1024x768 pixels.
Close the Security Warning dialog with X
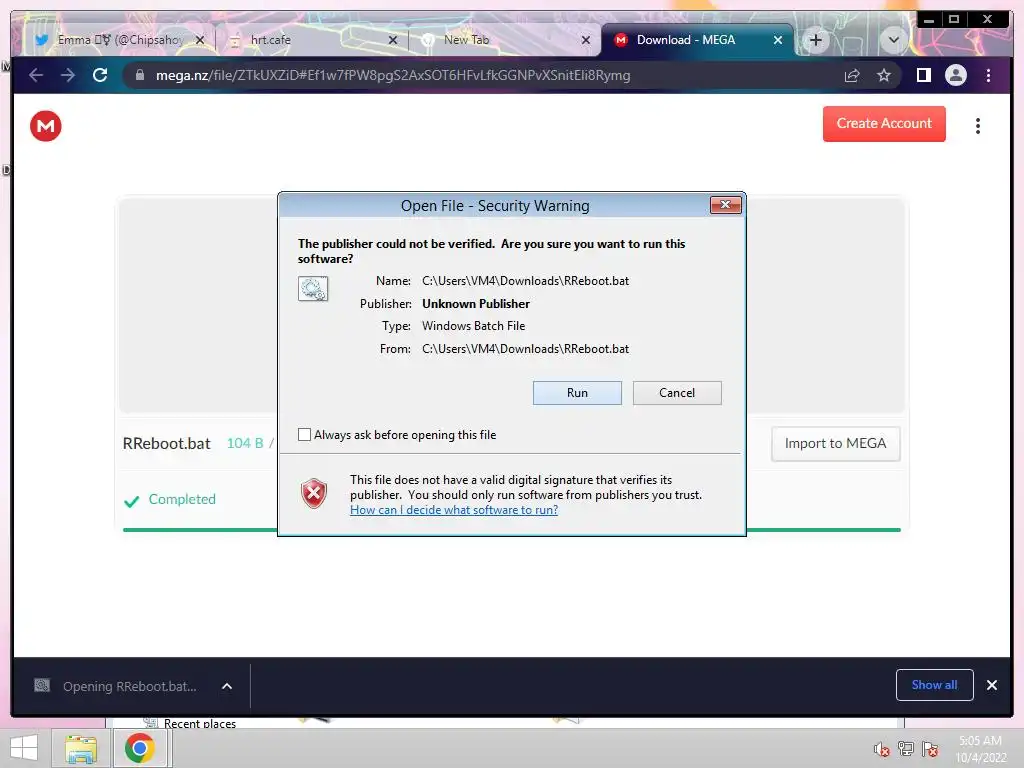726,205
